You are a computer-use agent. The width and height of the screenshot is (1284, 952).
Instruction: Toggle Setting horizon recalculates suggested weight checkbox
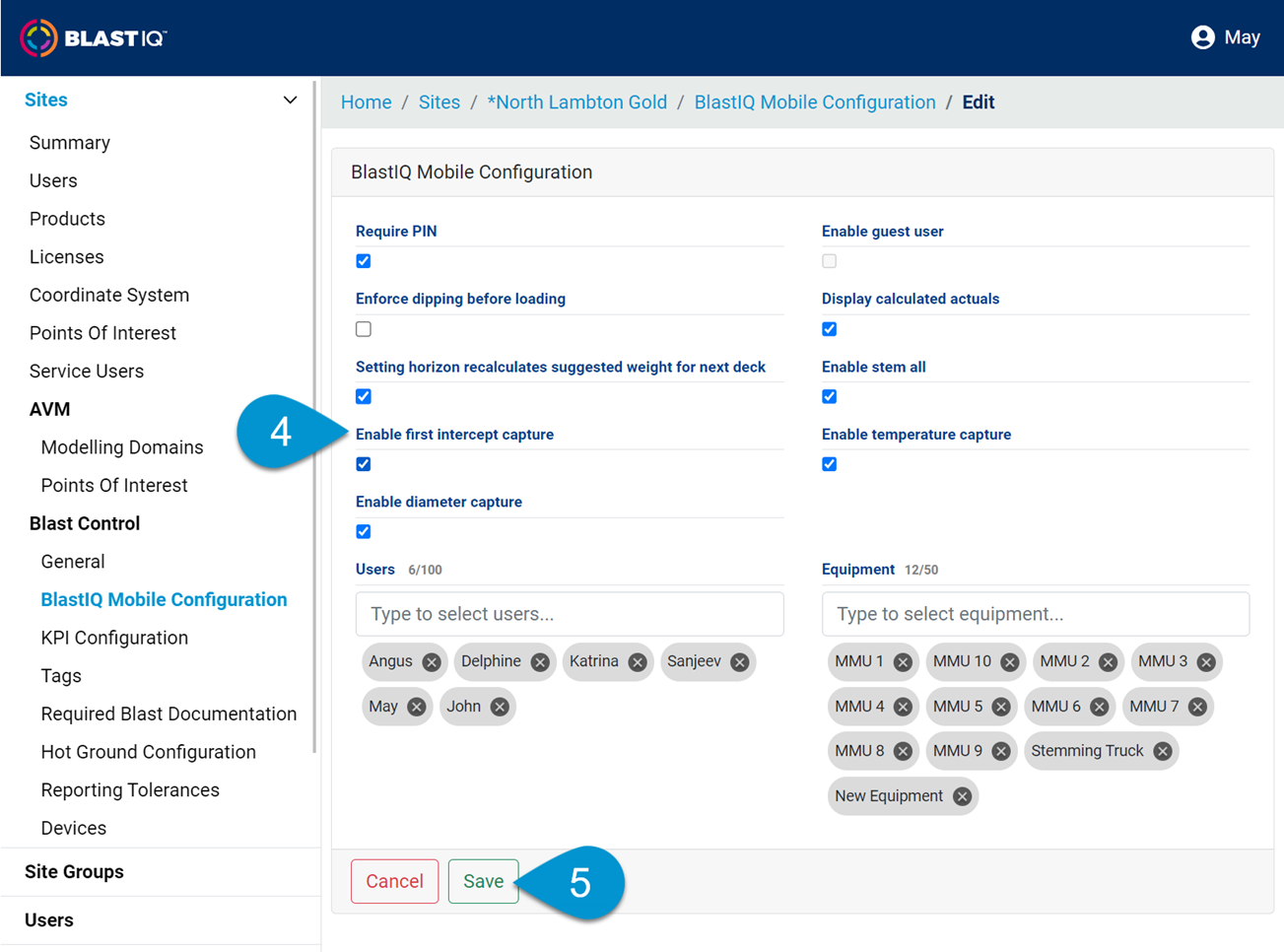[x=364, y=396]
